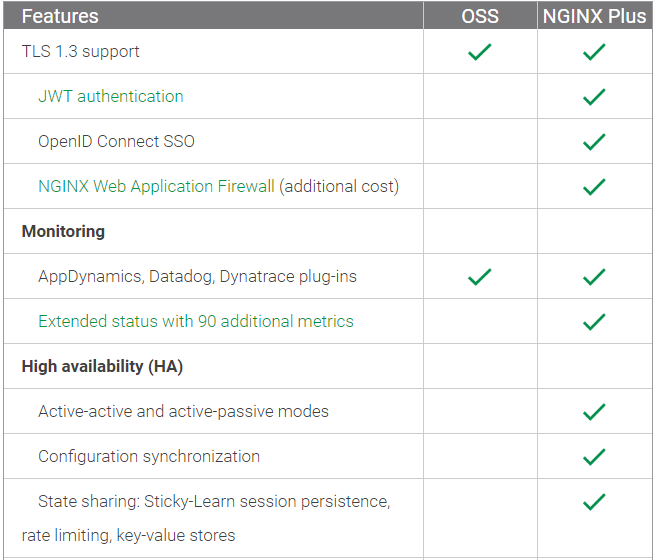Click the OSS checkmark for TLS 1.3 support
Image resolution: width=656 pixels, height=560 pixels.
click(480, 52)
